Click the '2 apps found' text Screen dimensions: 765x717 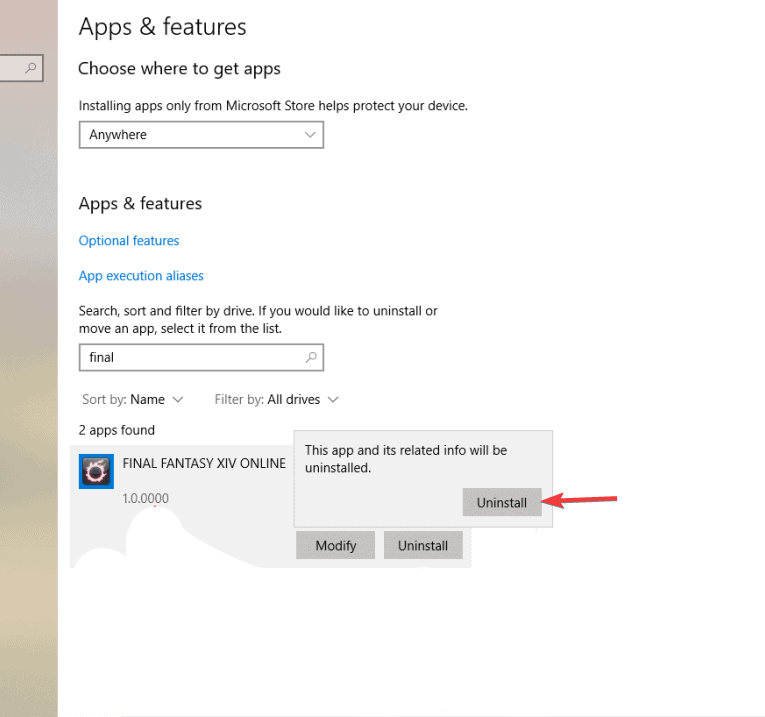click(117, 430)
